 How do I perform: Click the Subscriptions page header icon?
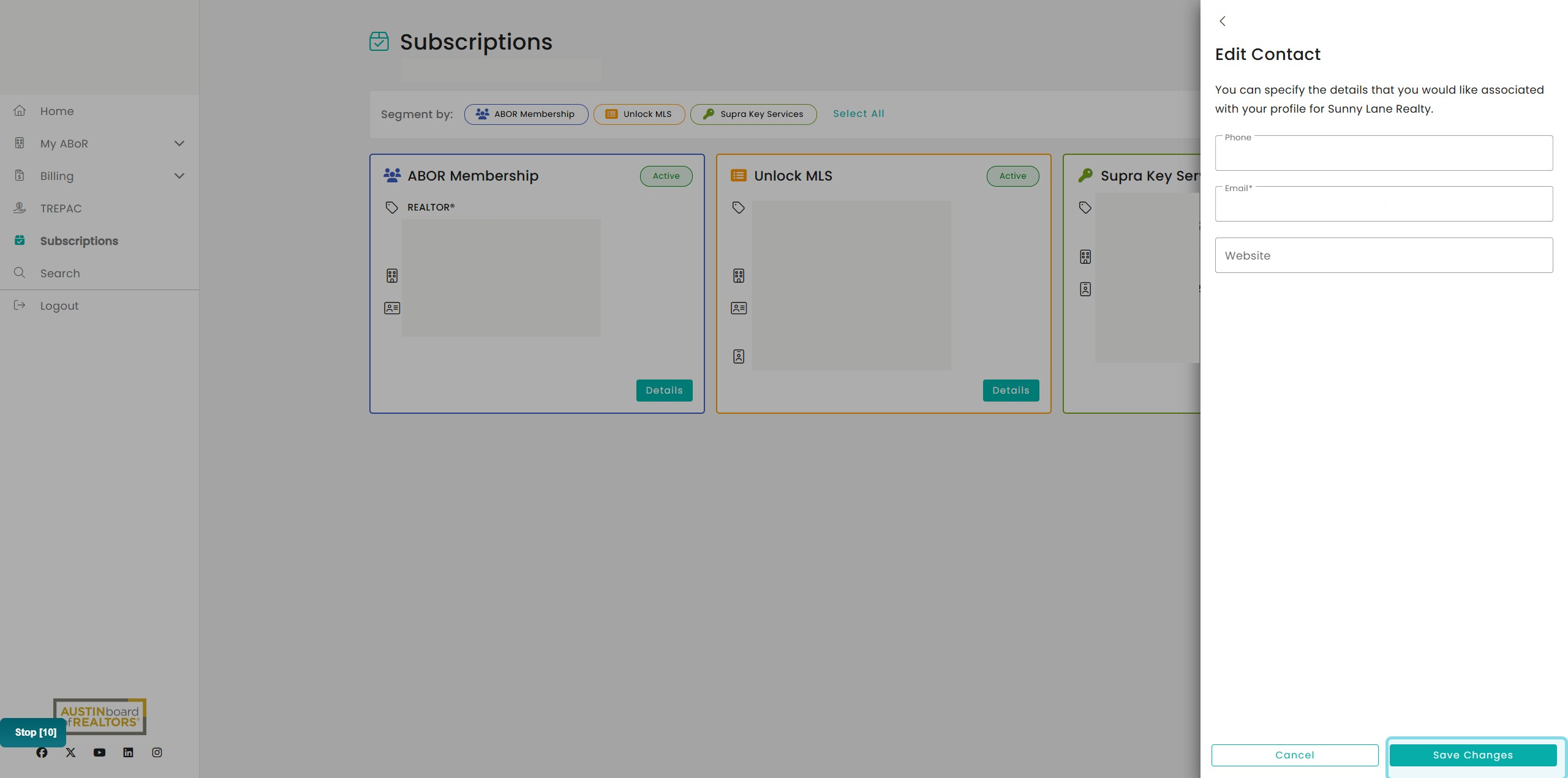point(379,42)
